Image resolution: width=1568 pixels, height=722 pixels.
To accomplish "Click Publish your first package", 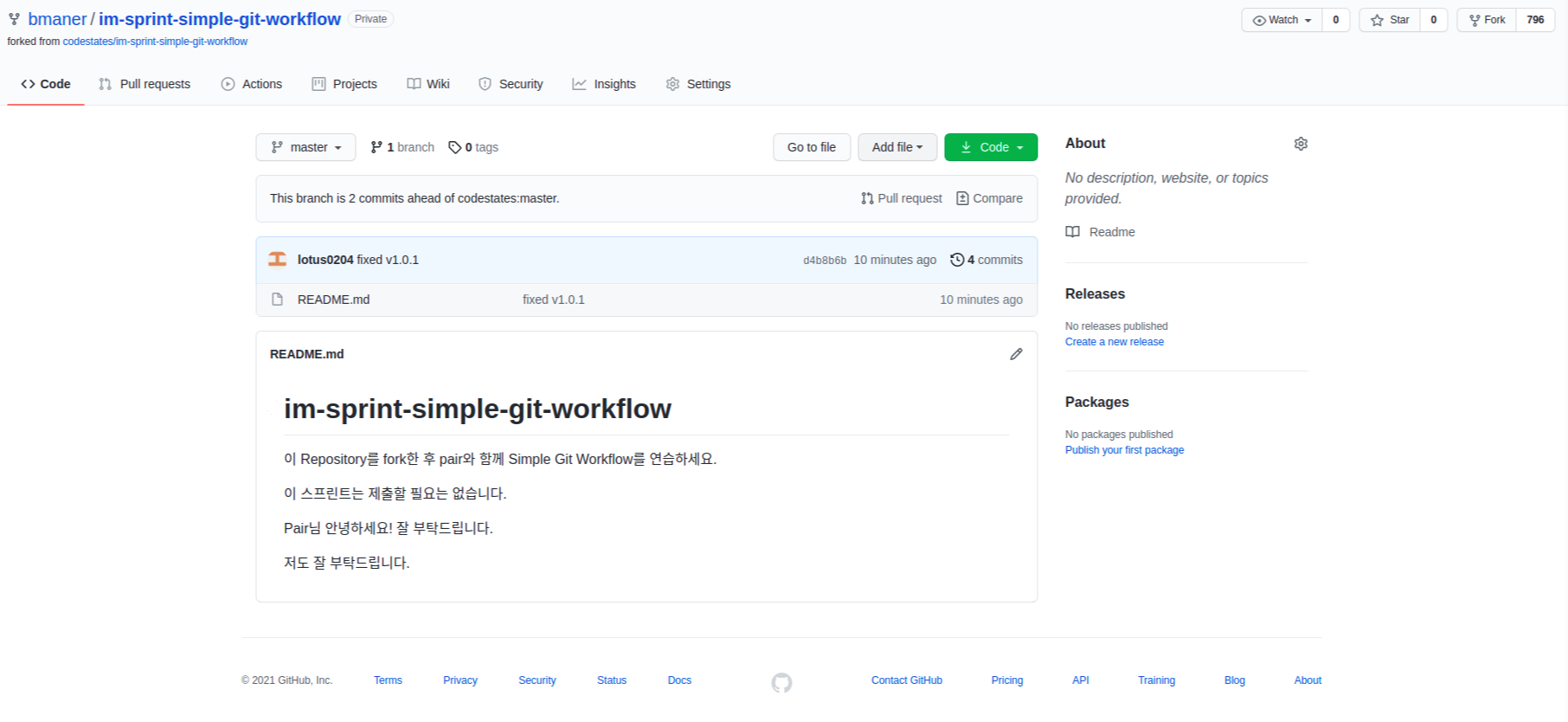I will [x=1124, y=450].
